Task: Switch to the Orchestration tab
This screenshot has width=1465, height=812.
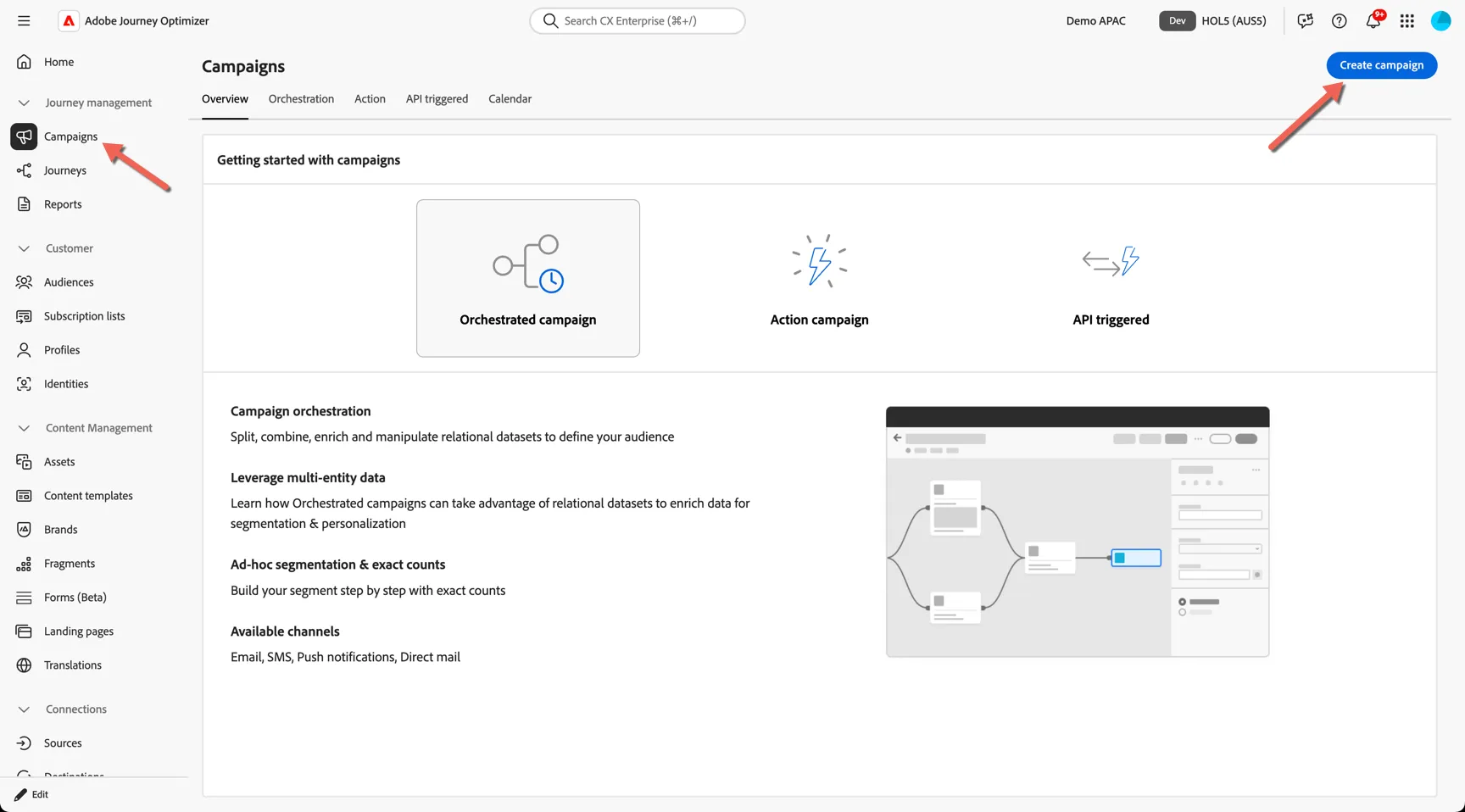Action: (x=301, y=99)
